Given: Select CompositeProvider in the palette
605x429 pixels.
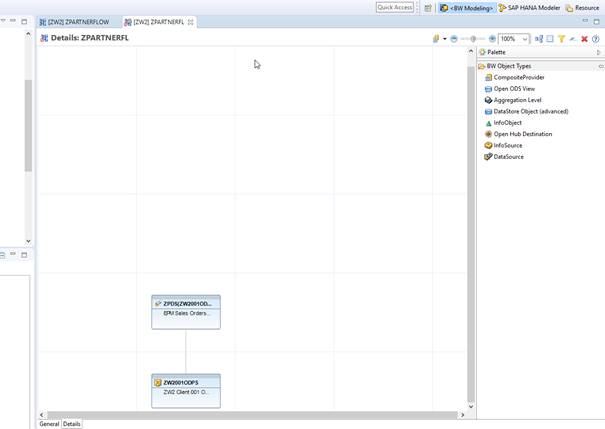Looking at the screenshot, I should click(x=514, y=77).
